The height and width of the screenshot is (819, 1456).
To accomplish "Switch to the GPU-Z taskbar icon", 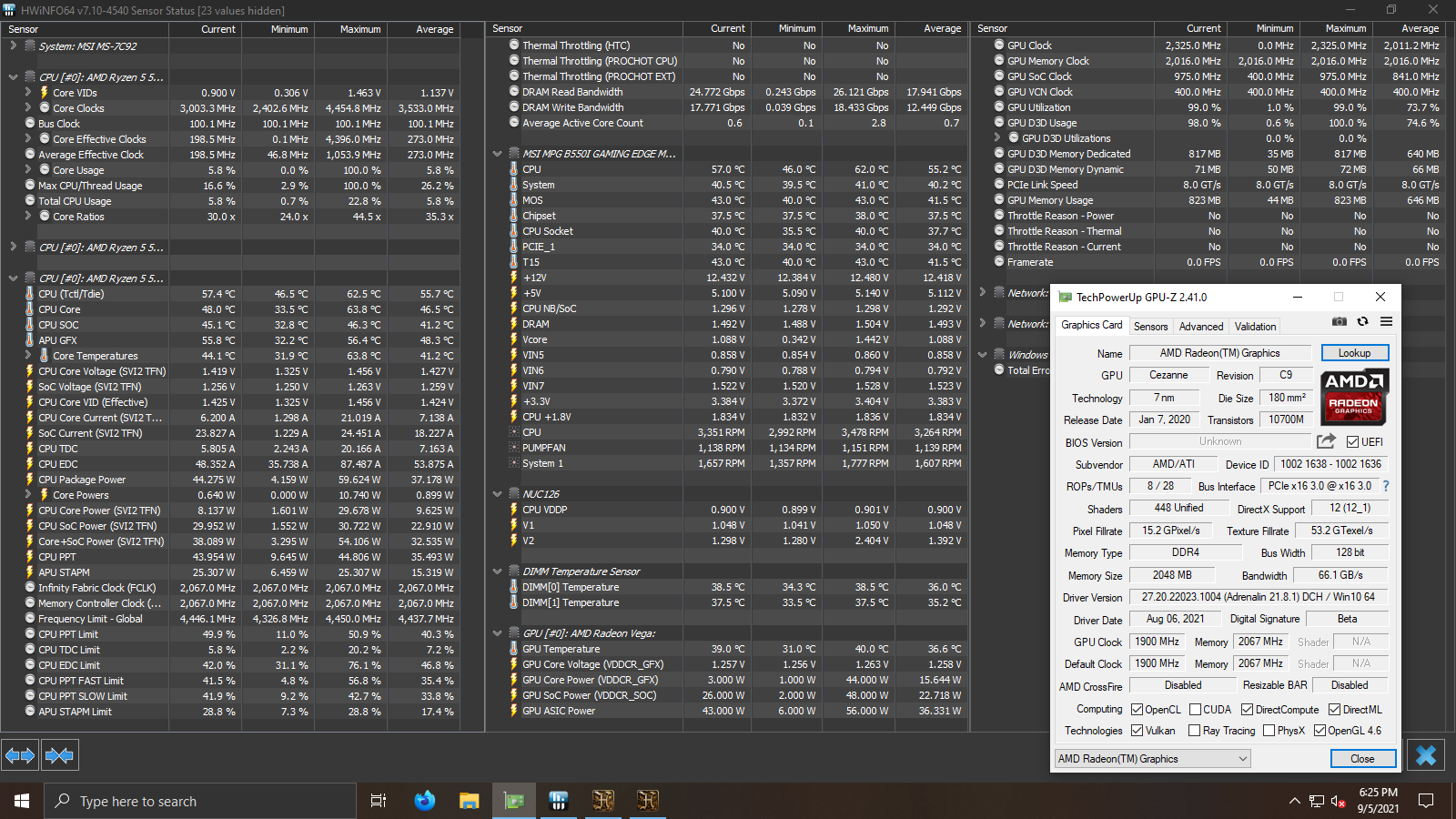I will pyautogui.click(x=514, y=801).
